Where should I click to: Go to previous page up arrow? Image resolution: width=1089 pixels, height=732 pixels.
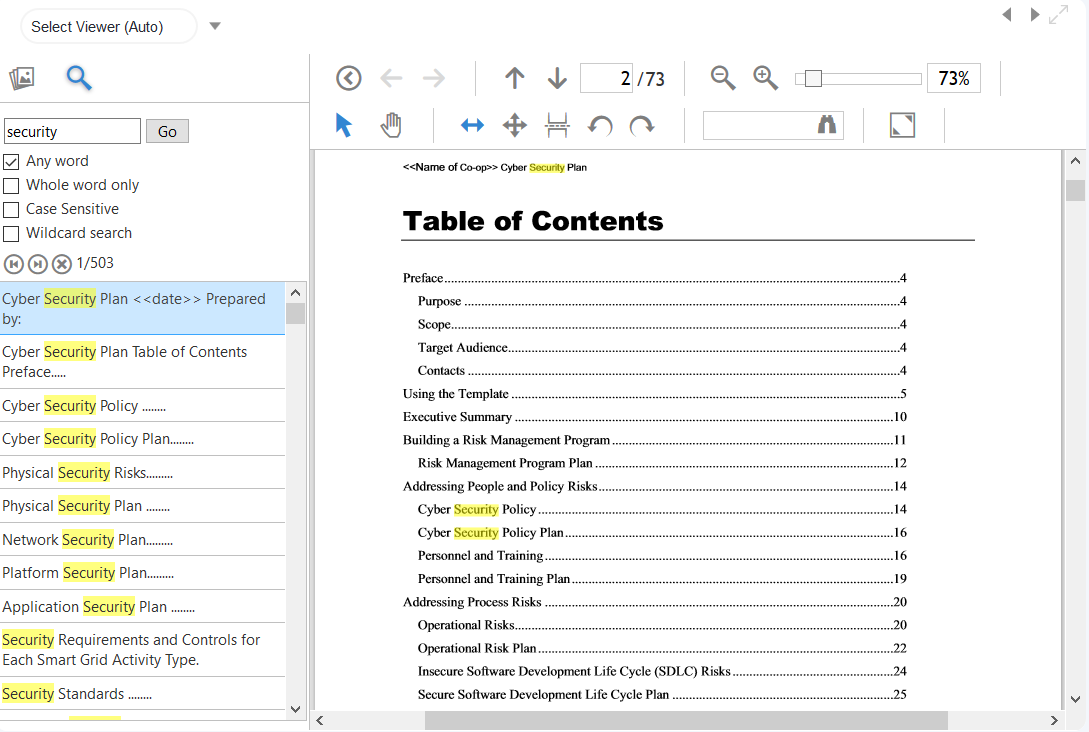(x=515, y=78)
